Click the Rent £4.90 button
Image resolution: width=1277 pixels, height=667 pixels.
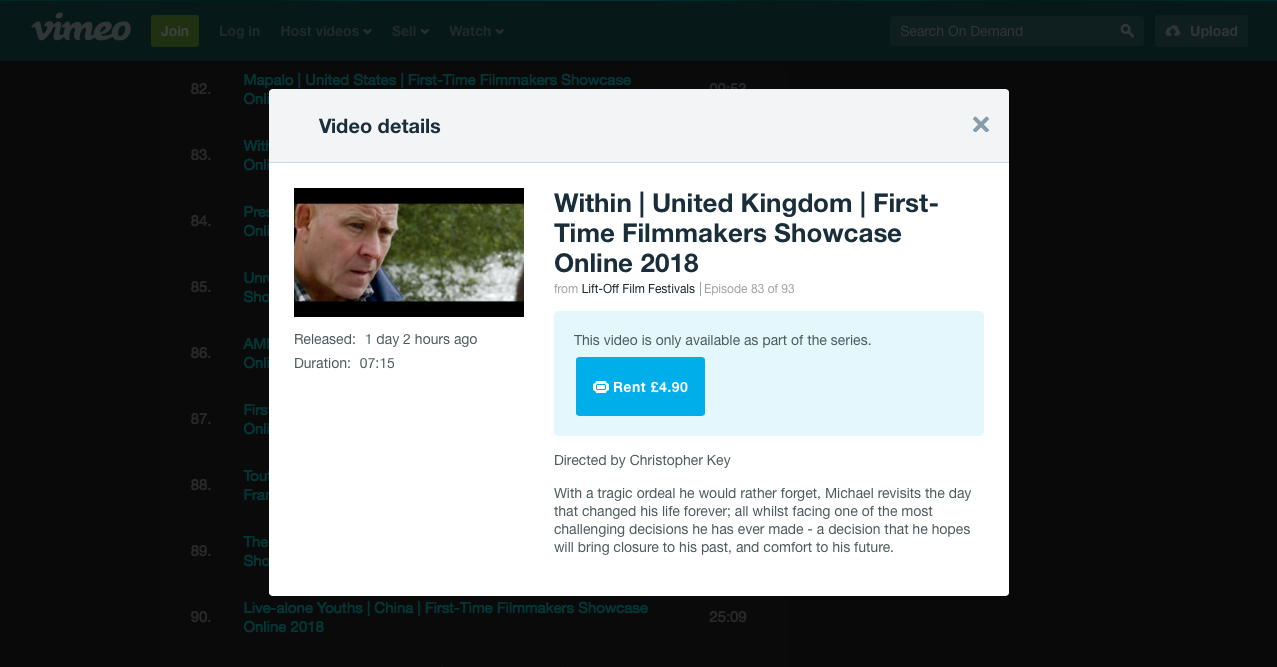point(640,387)
